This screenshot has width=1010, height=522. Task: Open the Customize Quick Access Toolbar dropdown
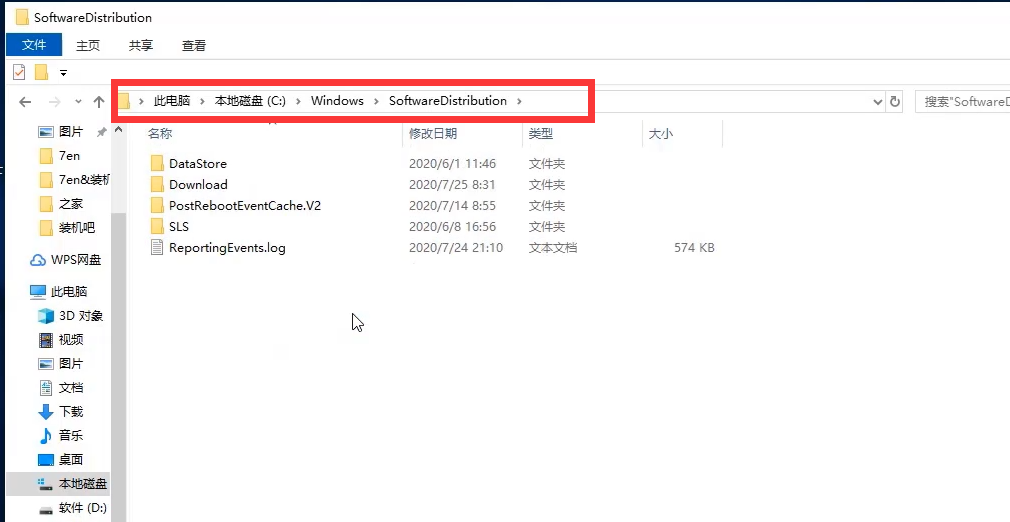point(63,72)
